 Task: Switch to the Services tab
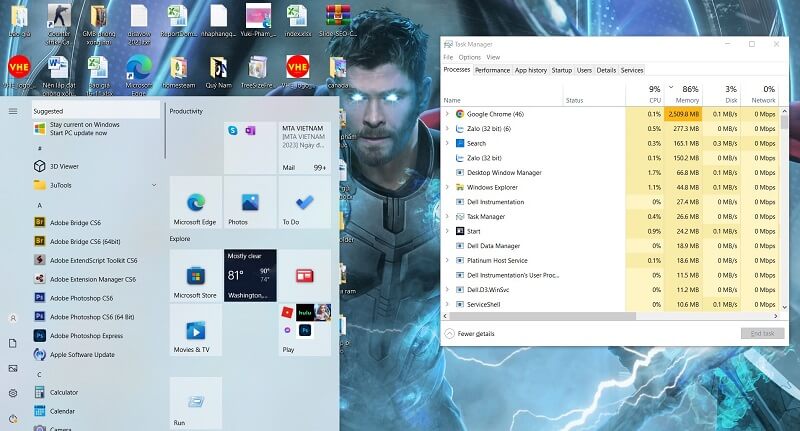click(x=632, y=70)
